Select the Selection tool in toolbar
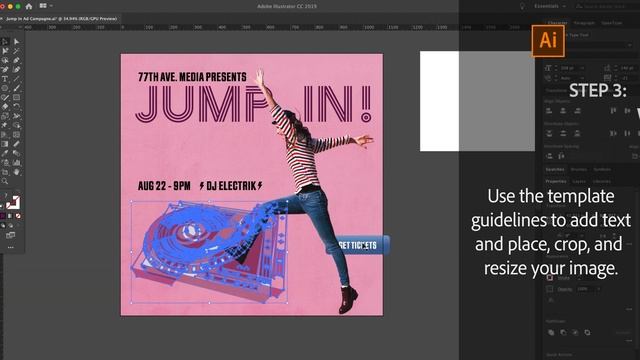The image size is (640, 360). point(5,42)
